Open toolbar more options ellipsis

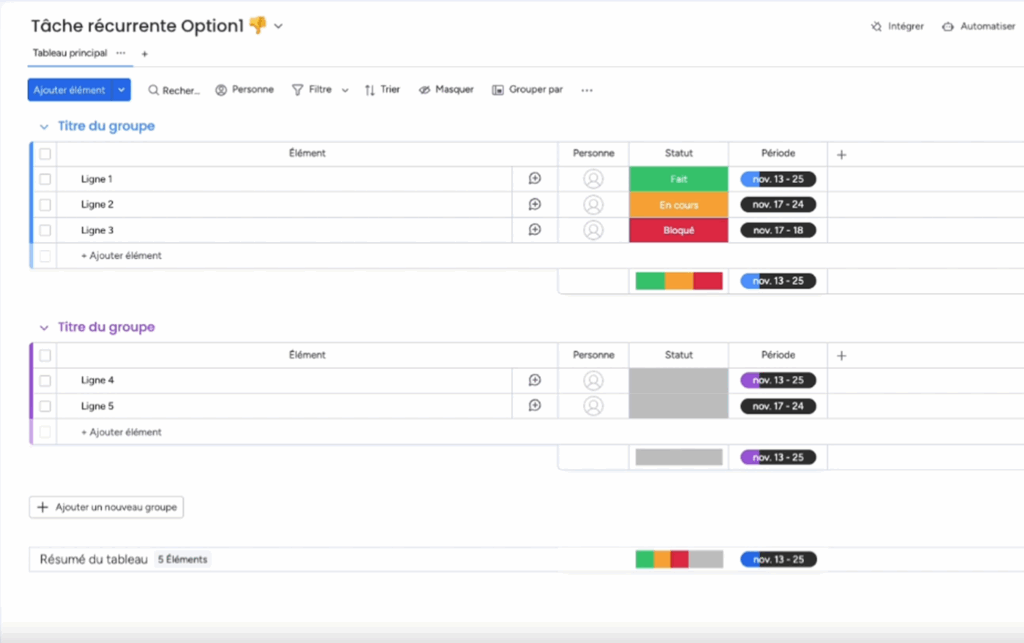click(587, 90)
